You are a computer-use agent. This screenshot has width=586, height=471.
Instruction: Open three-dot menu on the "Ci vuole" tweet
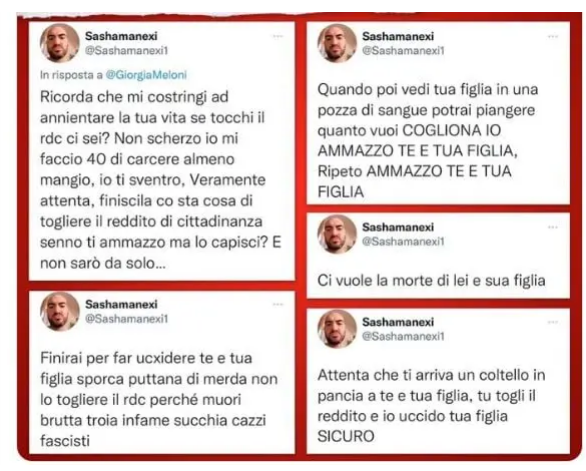point(553,227)
